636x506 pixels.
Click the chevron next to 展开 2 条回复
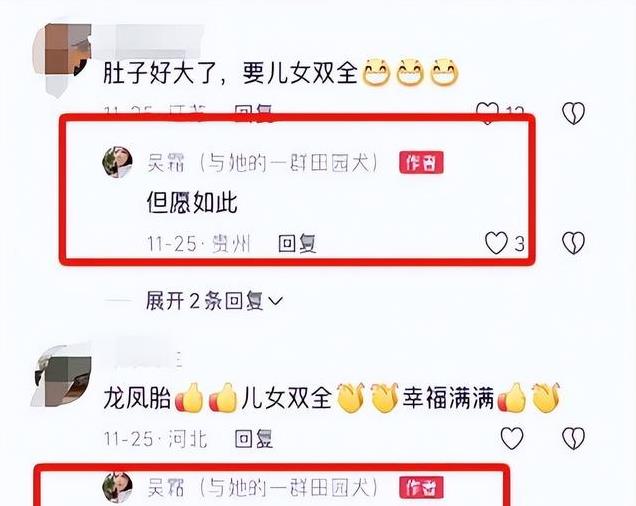[276, 301]
